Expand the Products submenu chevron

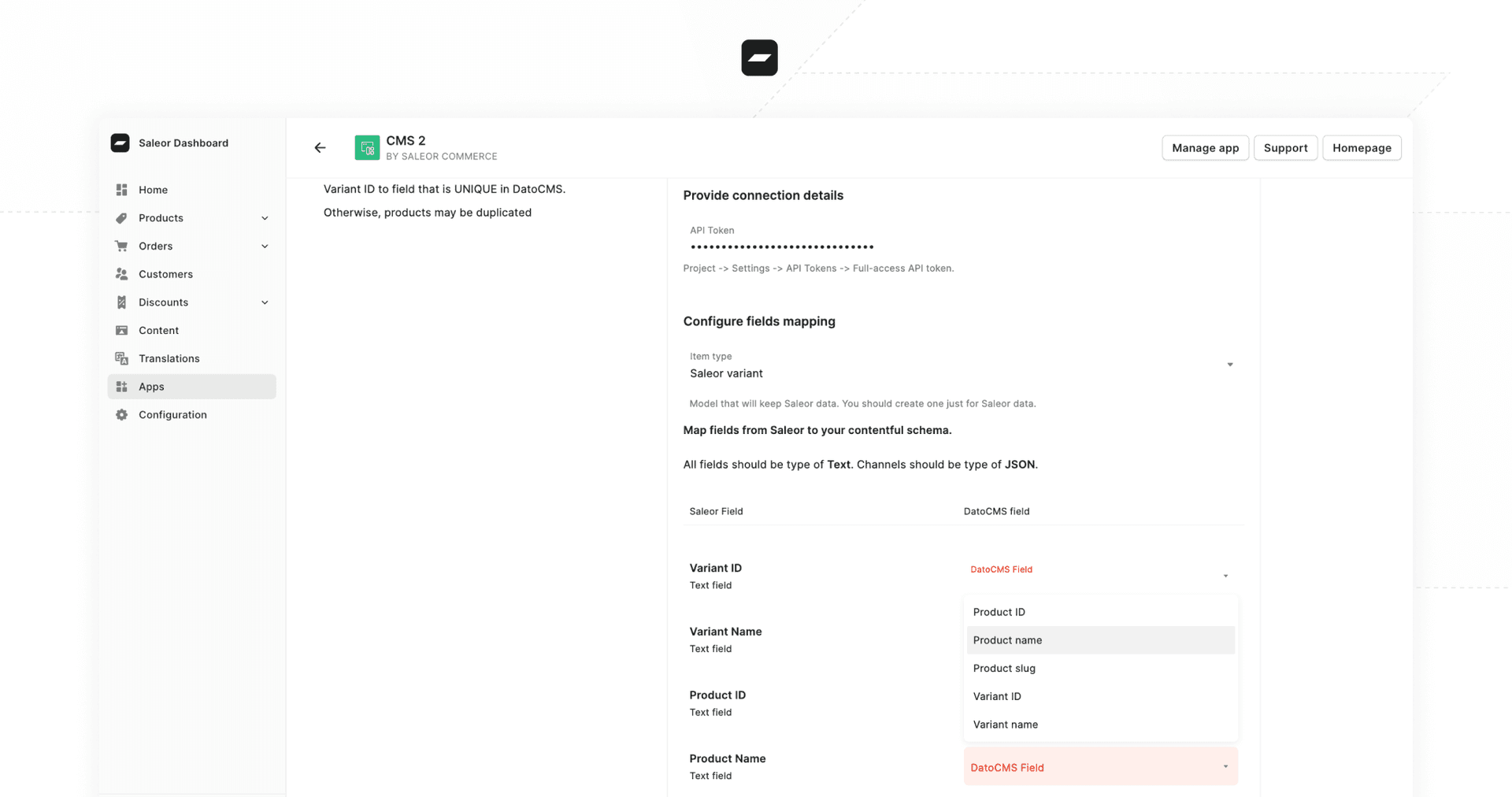click(265, 218)
